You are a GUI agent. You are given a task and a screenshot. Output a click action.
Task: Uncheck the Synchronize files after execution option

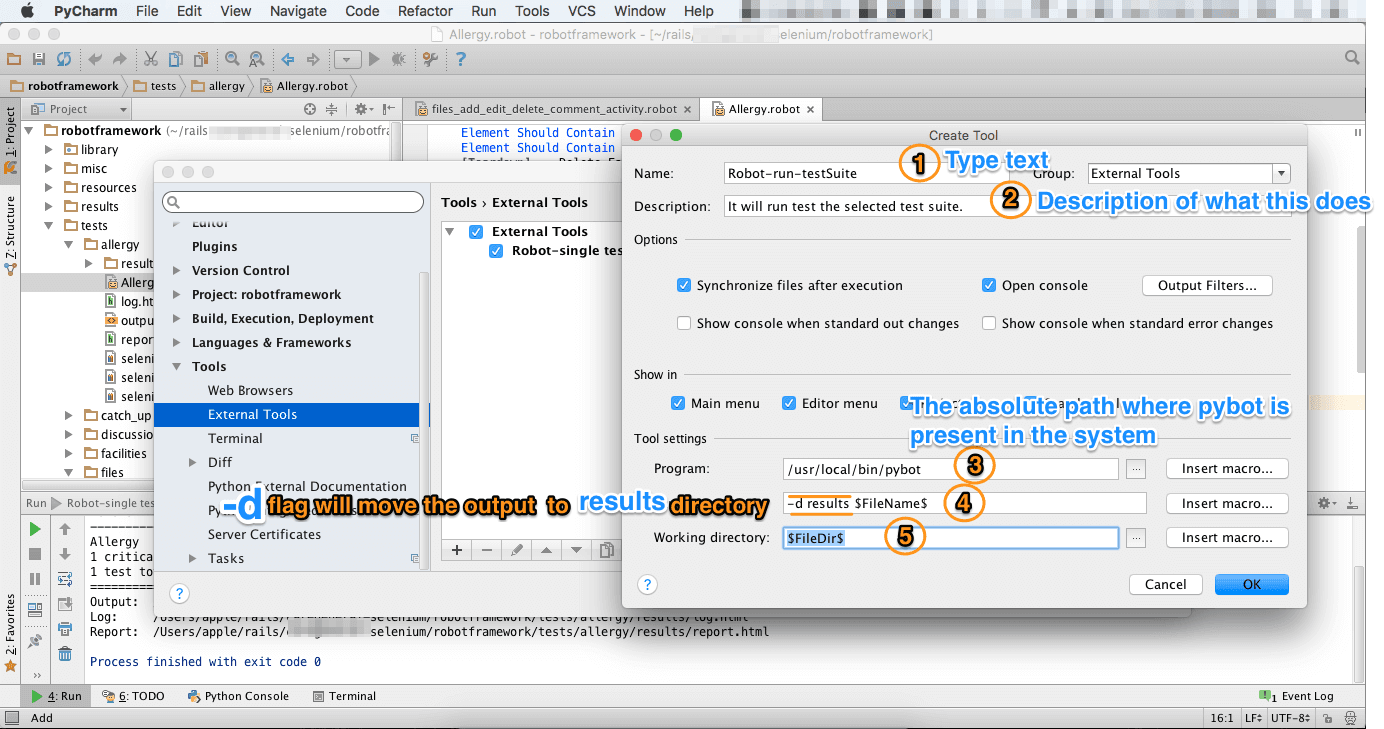click(x=685, y=285)
